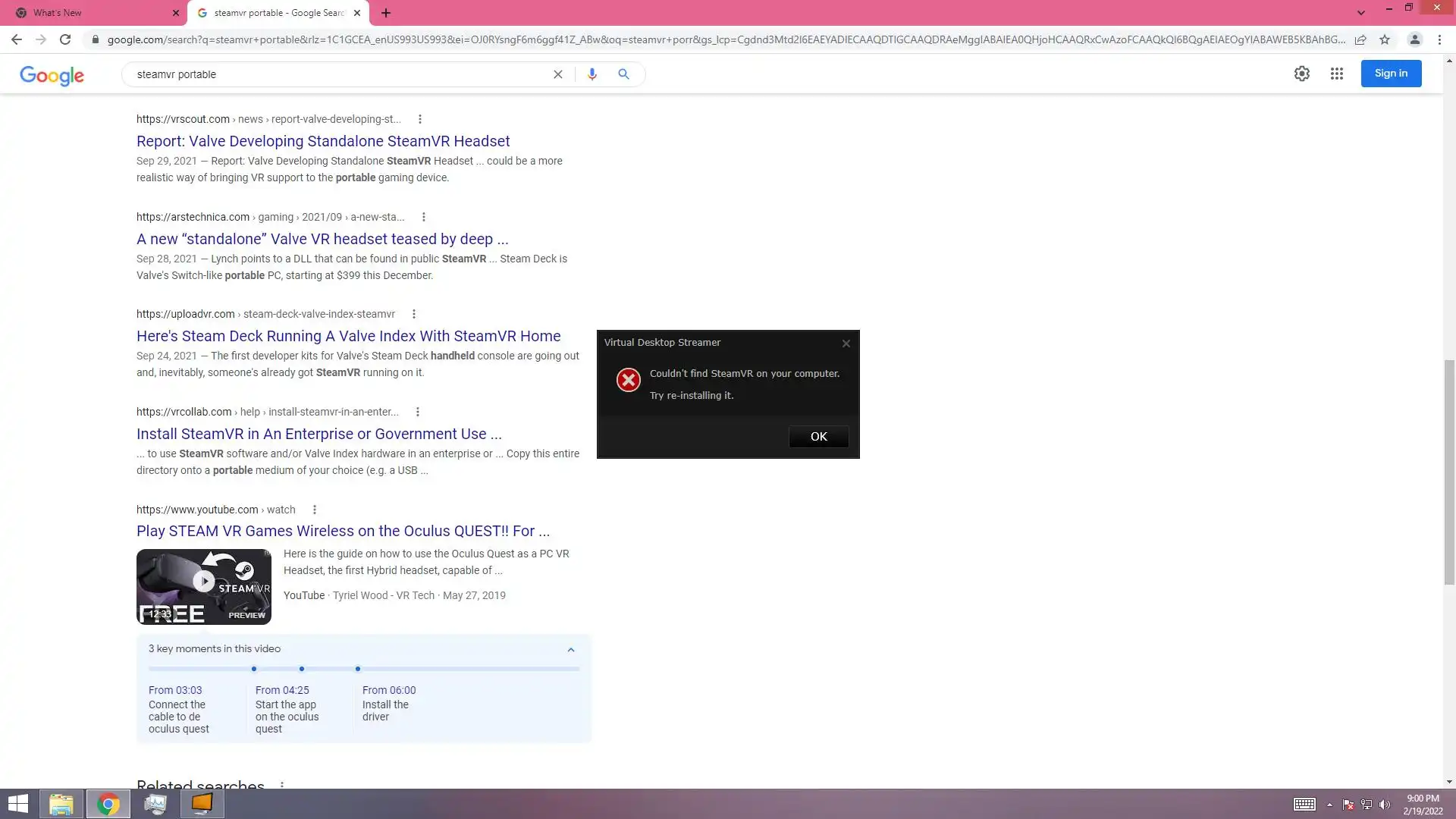Open a new browser tab
This screenshot has width=1456, height=819.
(x=386, y=13)
